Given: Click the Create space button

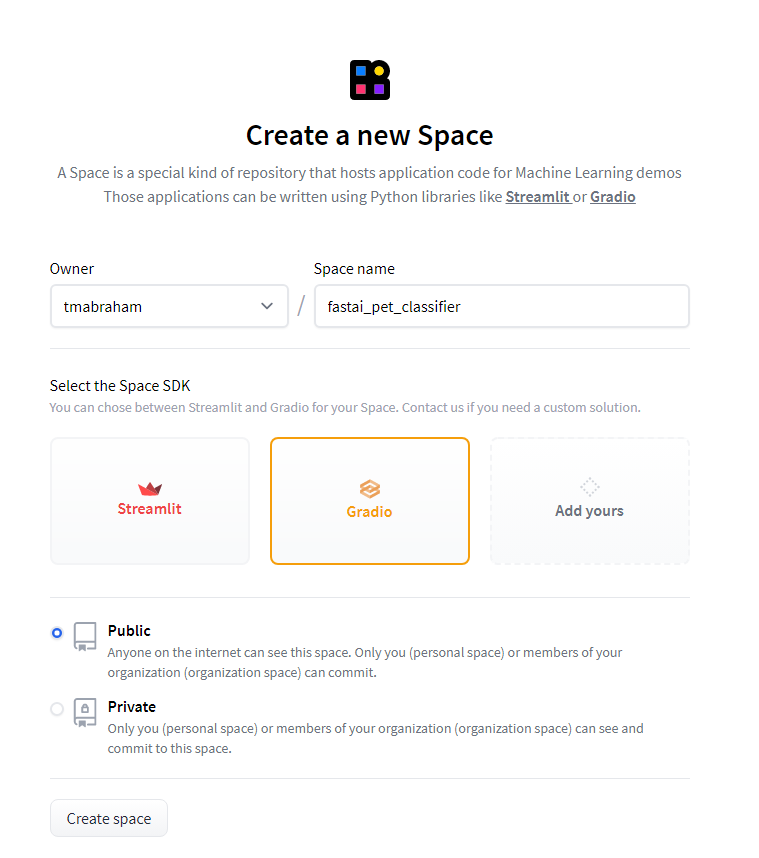Looking at the screenshot, I should click(109, 818).
